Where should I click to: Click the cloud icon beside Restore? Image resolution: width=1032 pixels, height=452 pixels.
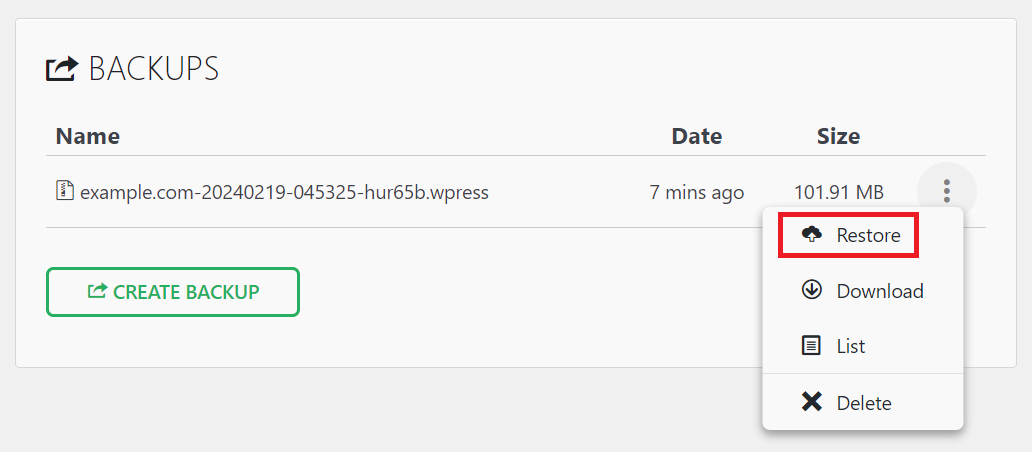coord(812,234)
